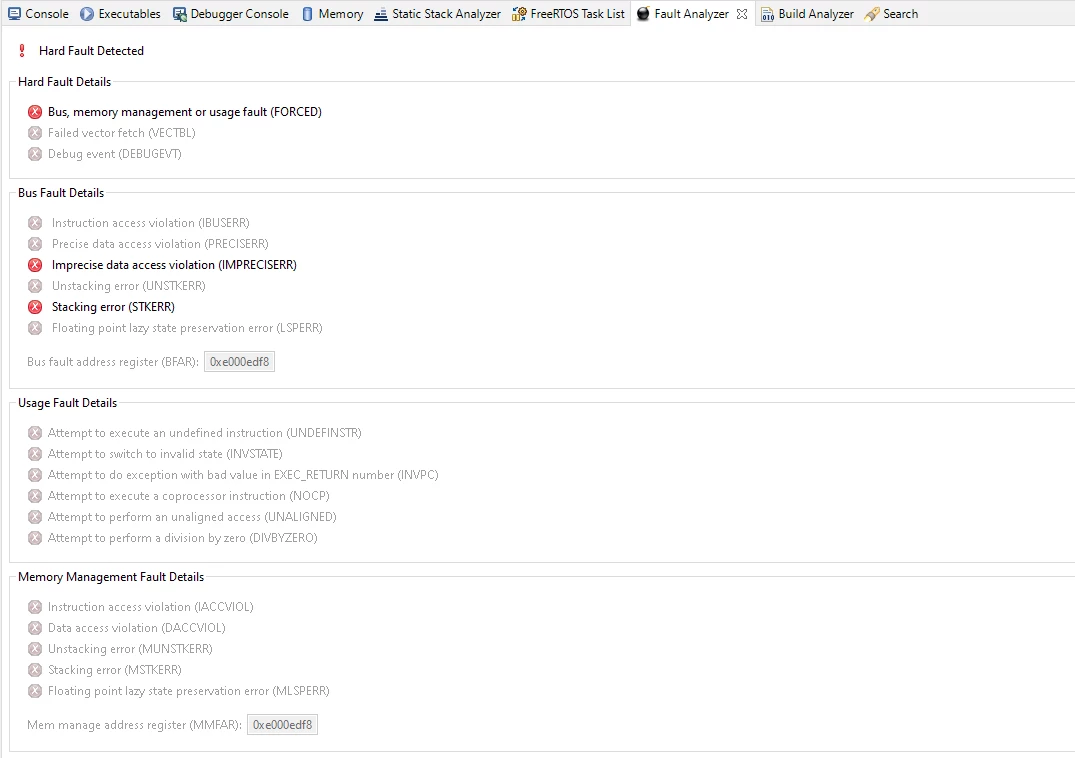Image resolution: width=1075 pixels, height=758 pixels.
Task: Open the Executables tab
Action: (x=121, y=14)
